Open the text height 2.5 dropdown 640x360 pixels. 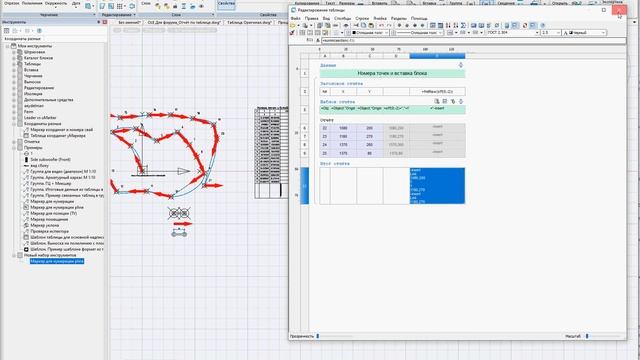click(x=558, y=33)
